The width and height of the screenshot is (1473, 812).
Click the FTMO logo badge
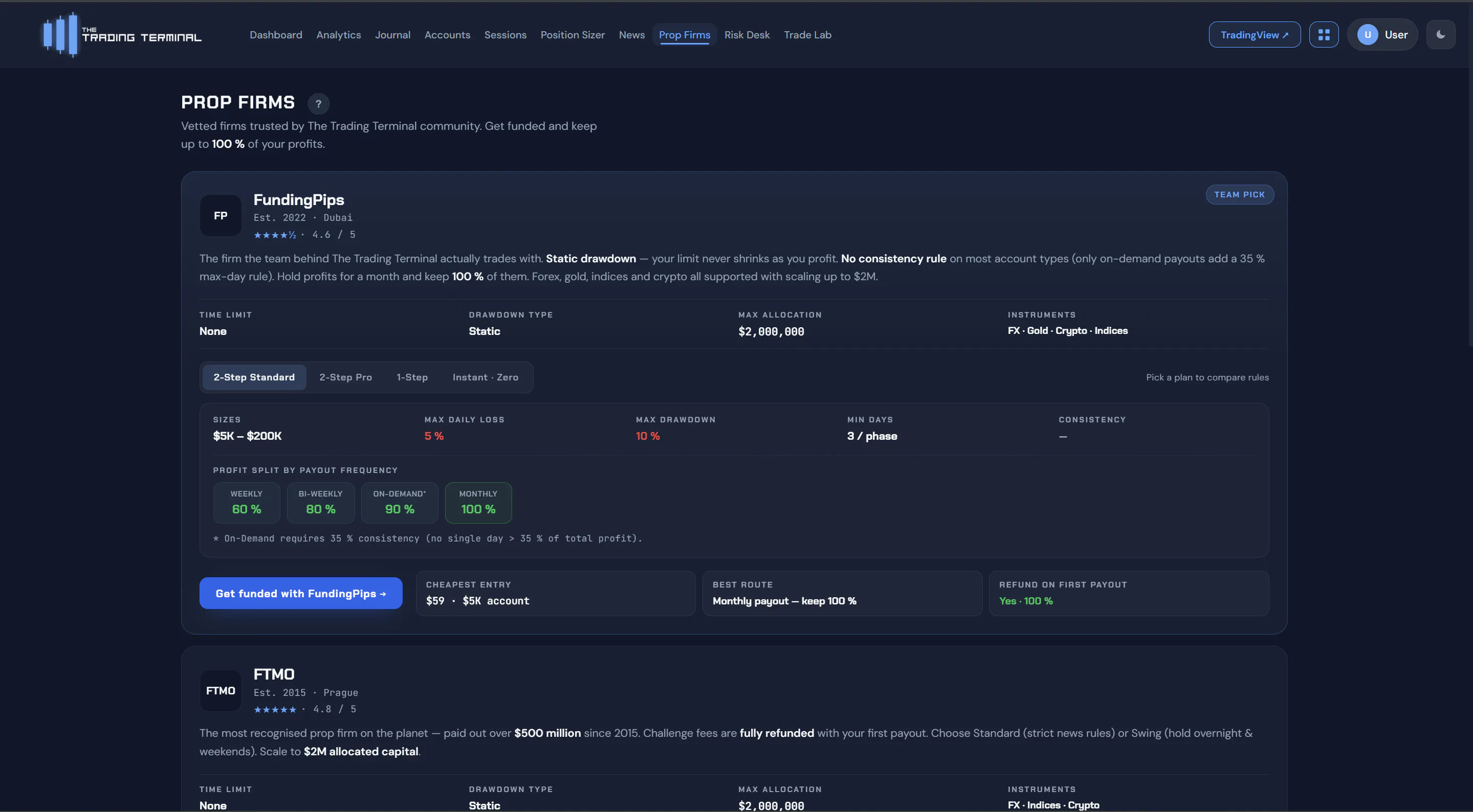(221, 690)
